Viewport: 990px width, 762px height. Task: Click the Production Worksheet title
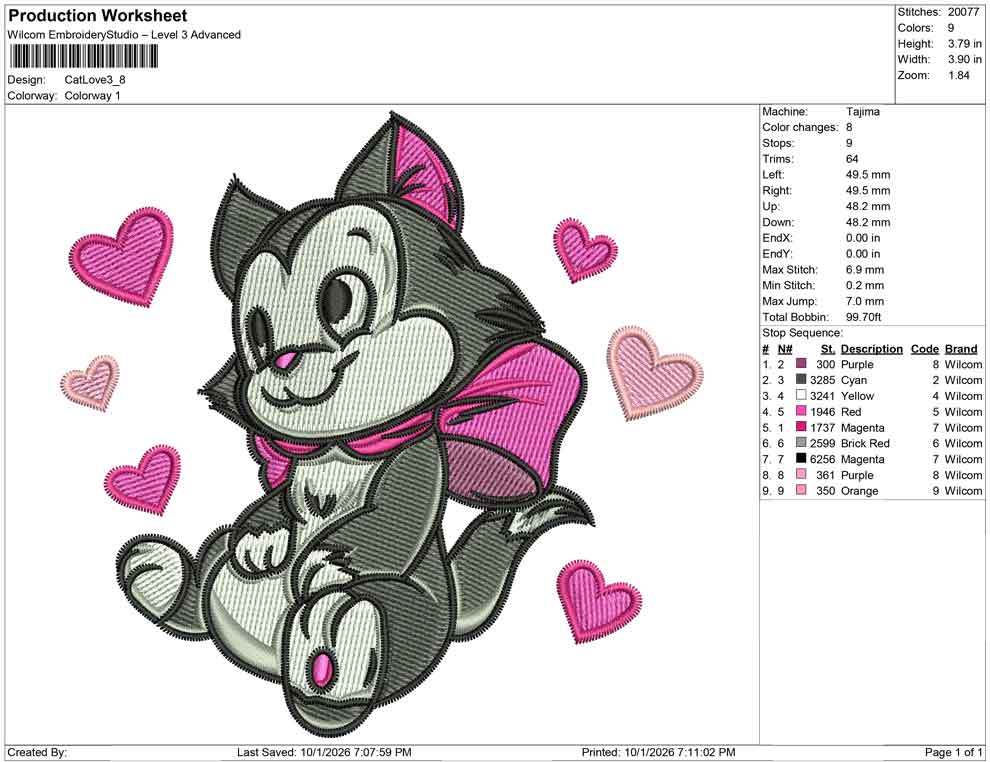[x=98, y=15]
